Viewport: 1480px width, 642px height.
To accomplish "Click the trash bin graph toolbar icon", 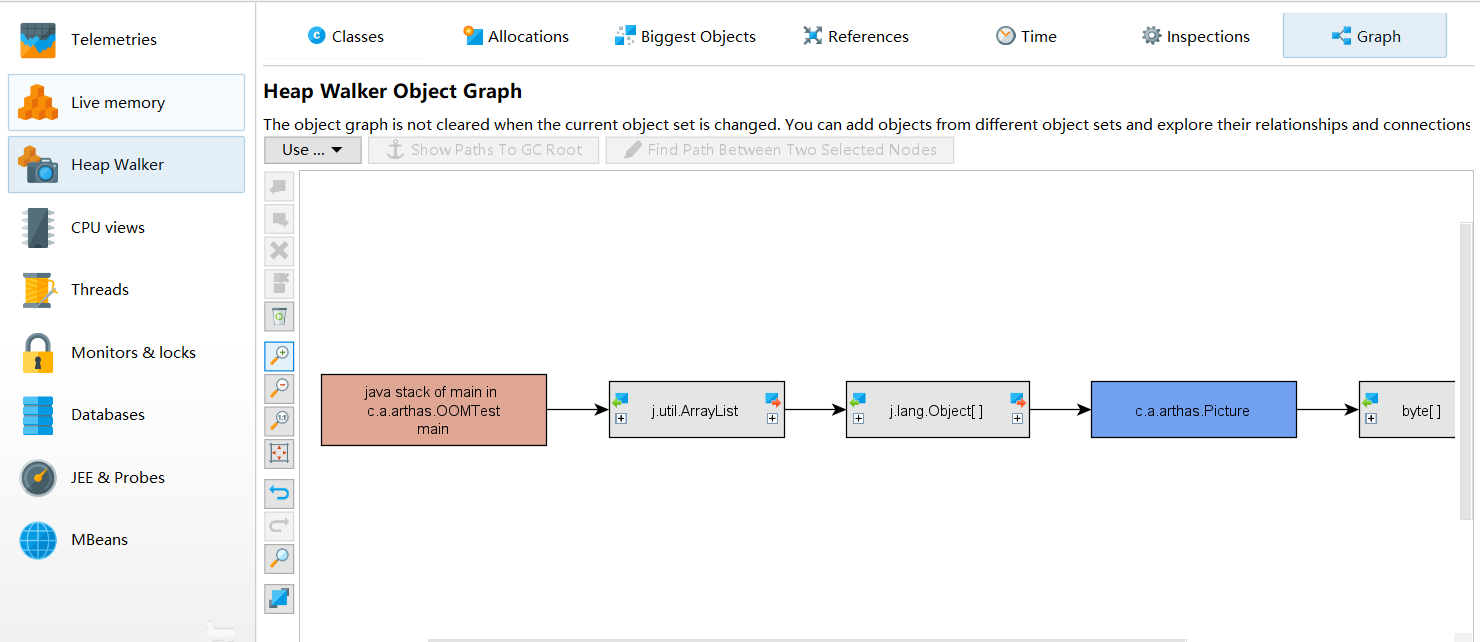I will coord(280,317).
